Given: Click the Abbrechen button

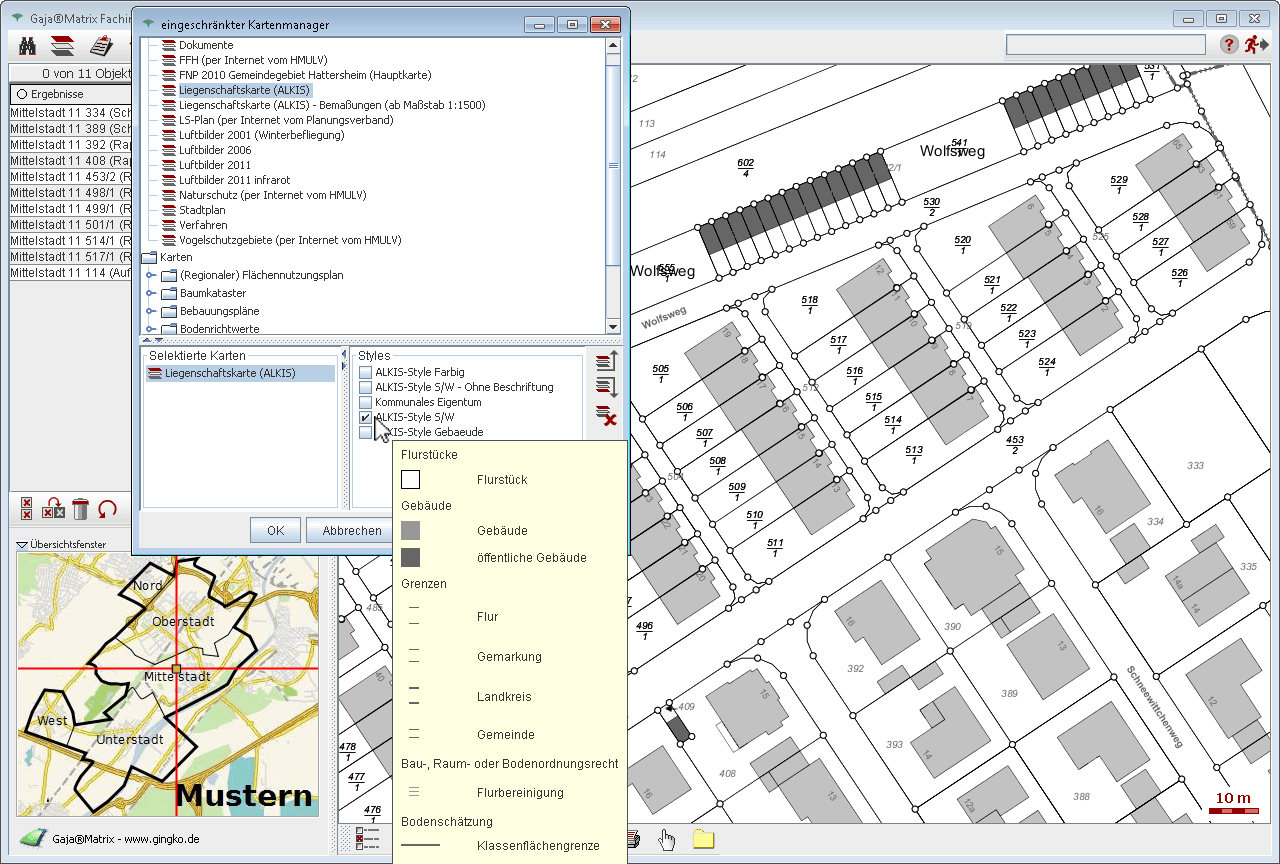Looking at the screenshot, I should point(351,531).
